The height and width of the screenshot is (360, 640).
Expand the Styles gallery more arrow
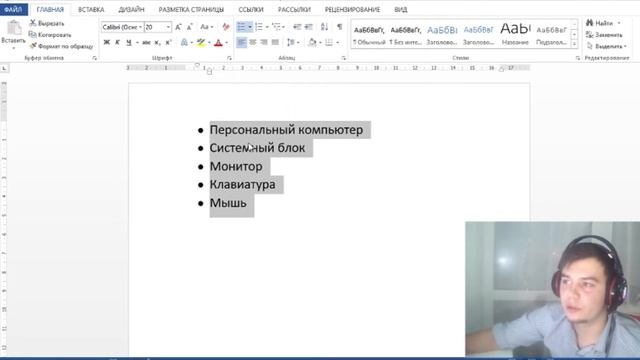coord(574,44)
